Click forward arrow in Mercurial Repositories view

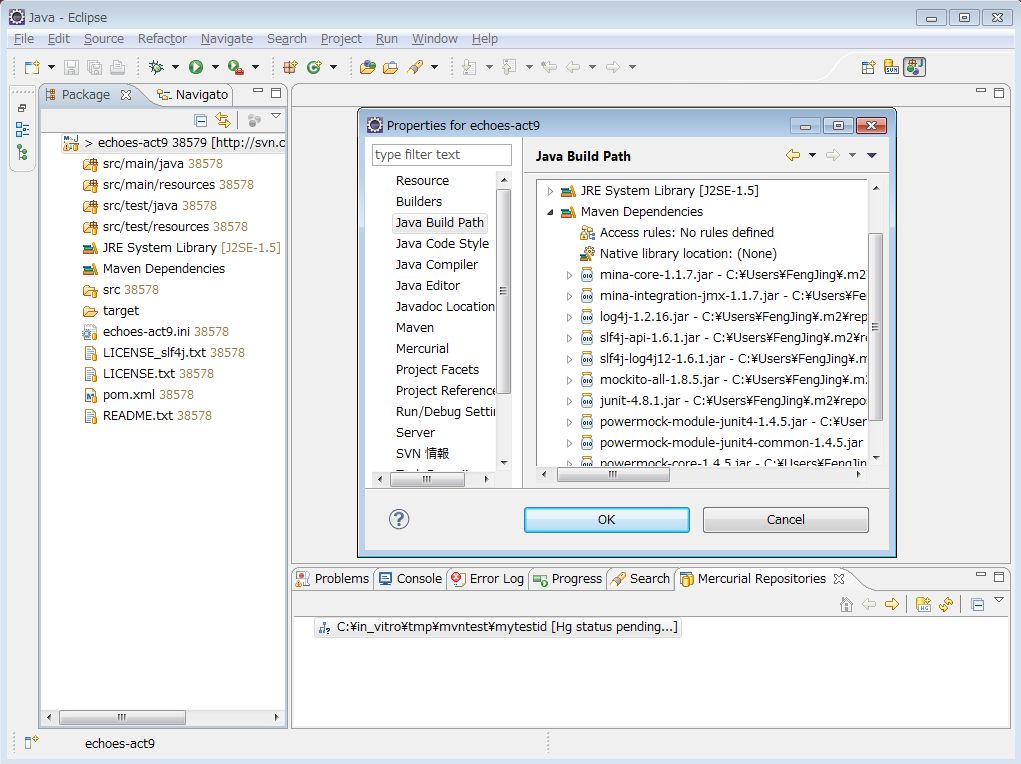click(x=892, y=604)
